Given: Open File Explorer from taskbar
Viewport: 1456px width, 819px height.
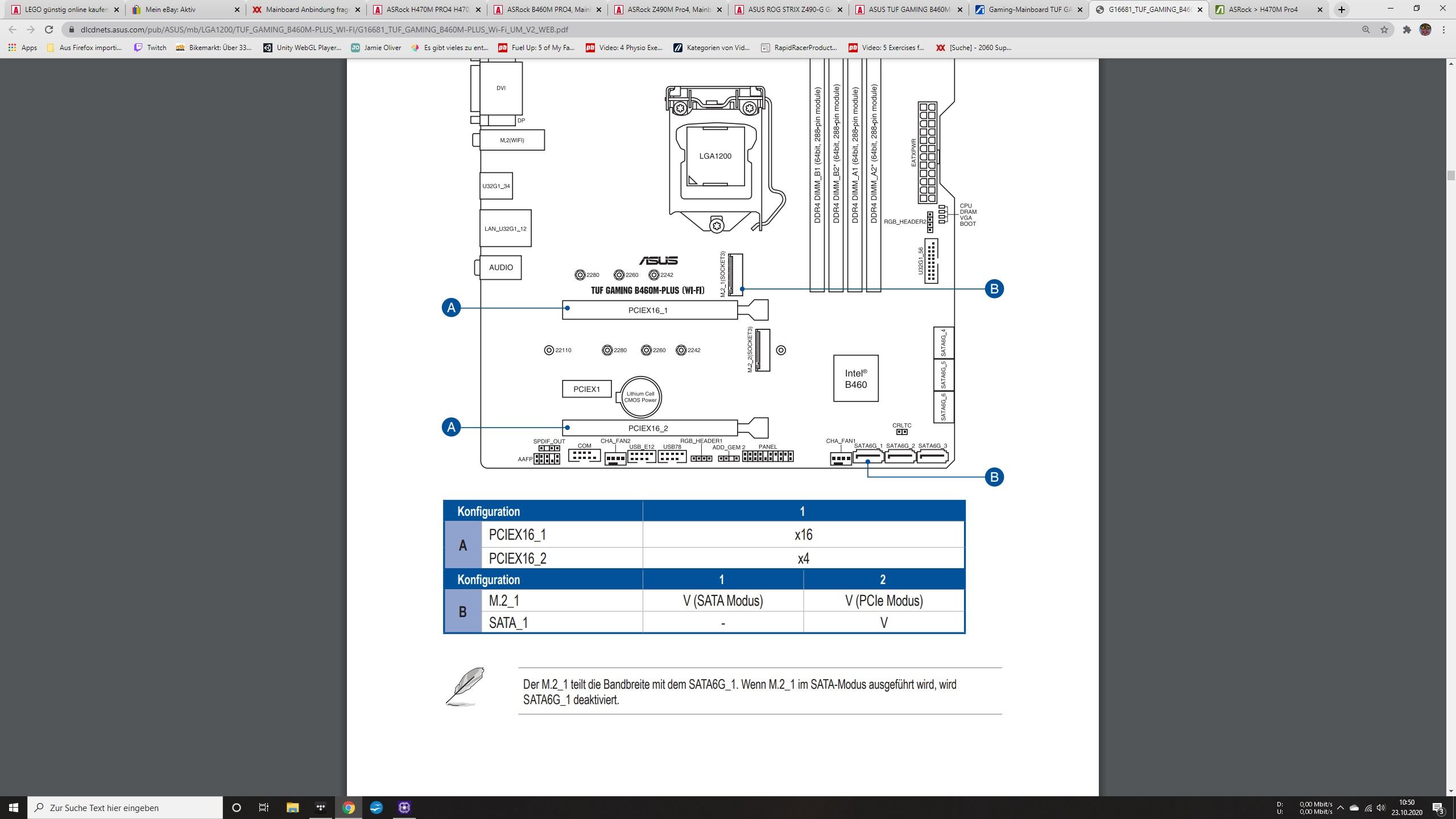Looking at the screenshot, I should tap(292, 808).
